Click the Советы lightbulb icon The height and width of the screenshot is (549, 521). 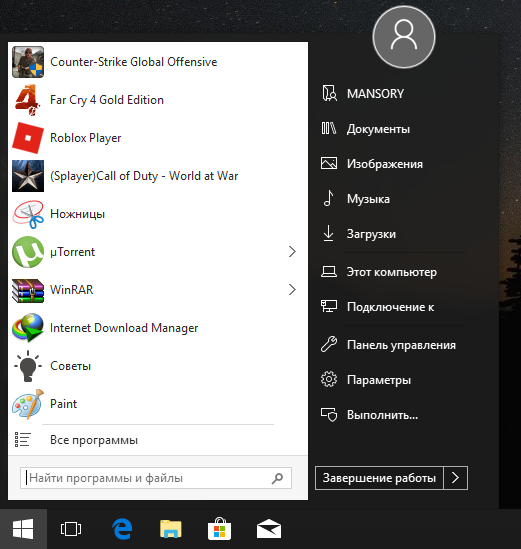(28, 366)
